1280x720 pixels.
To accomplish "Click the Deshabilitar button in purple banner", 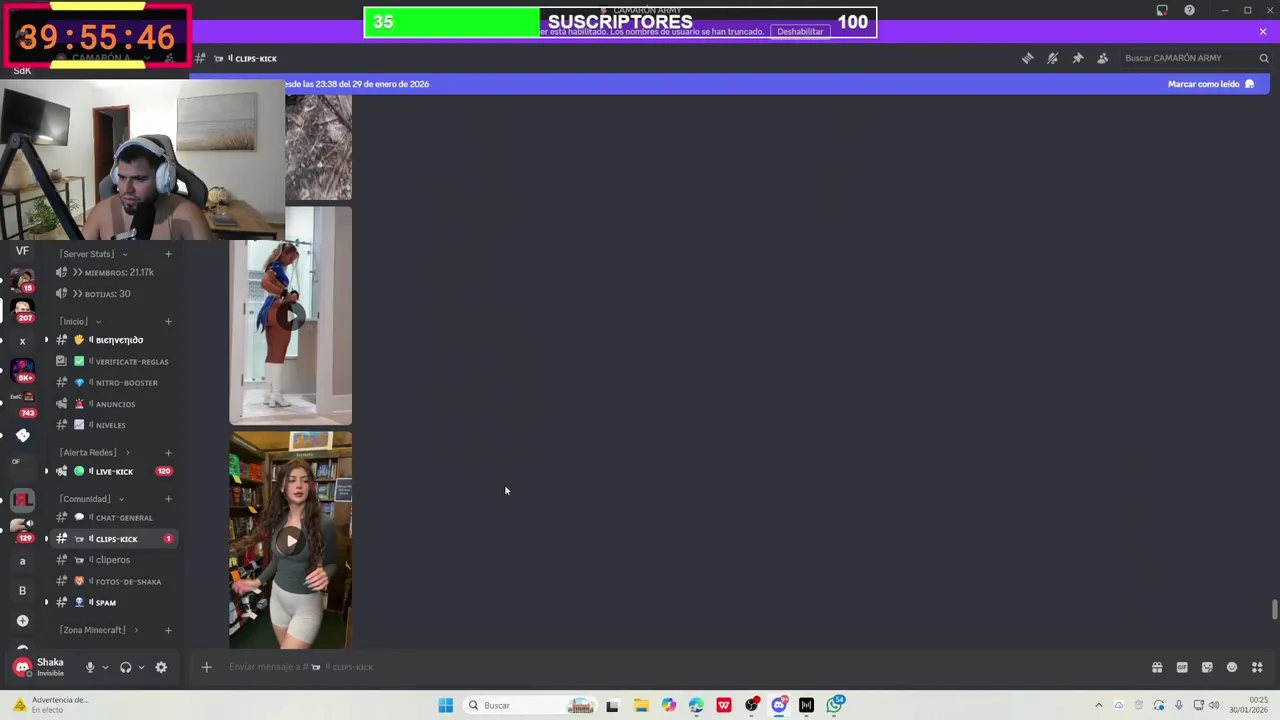I will (800, 31).
